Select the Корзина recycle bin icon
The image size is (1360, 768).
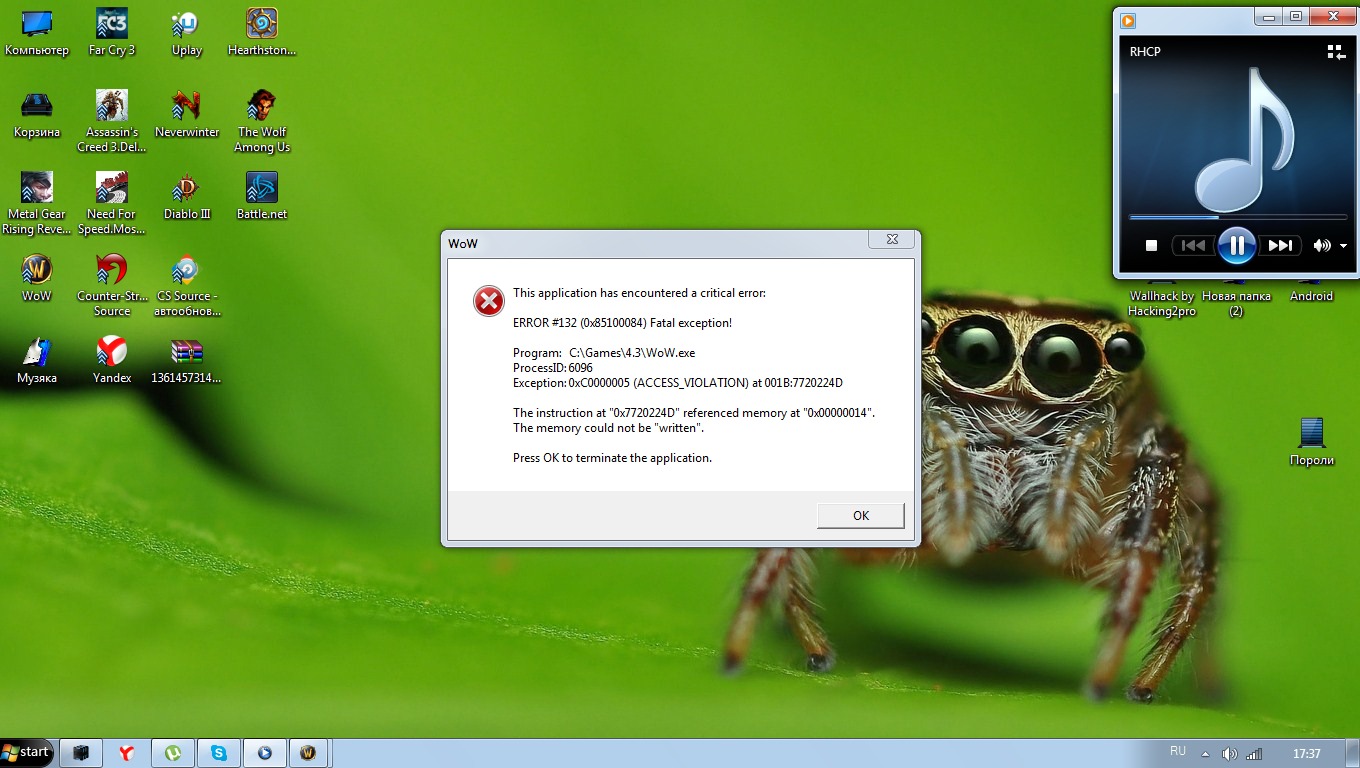(37, 115)
